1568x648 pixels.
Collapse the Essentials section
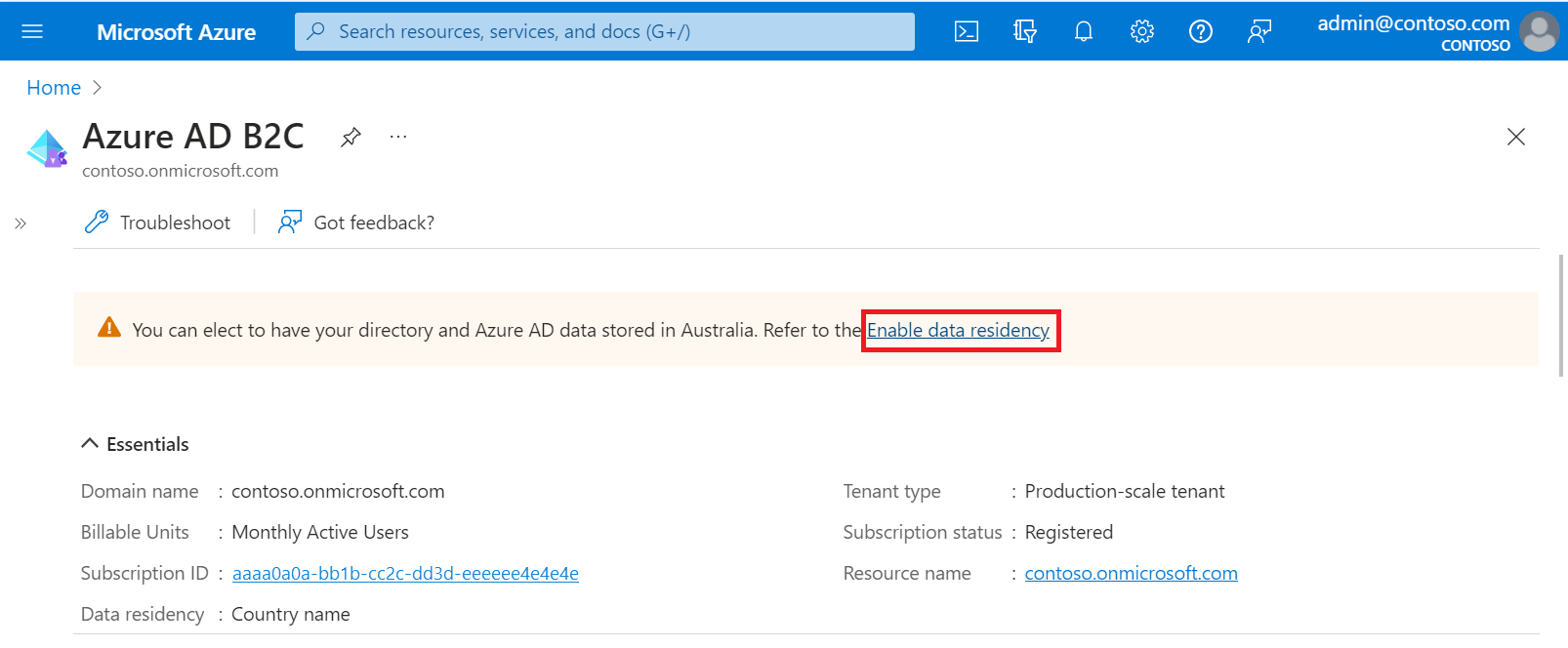90,444
